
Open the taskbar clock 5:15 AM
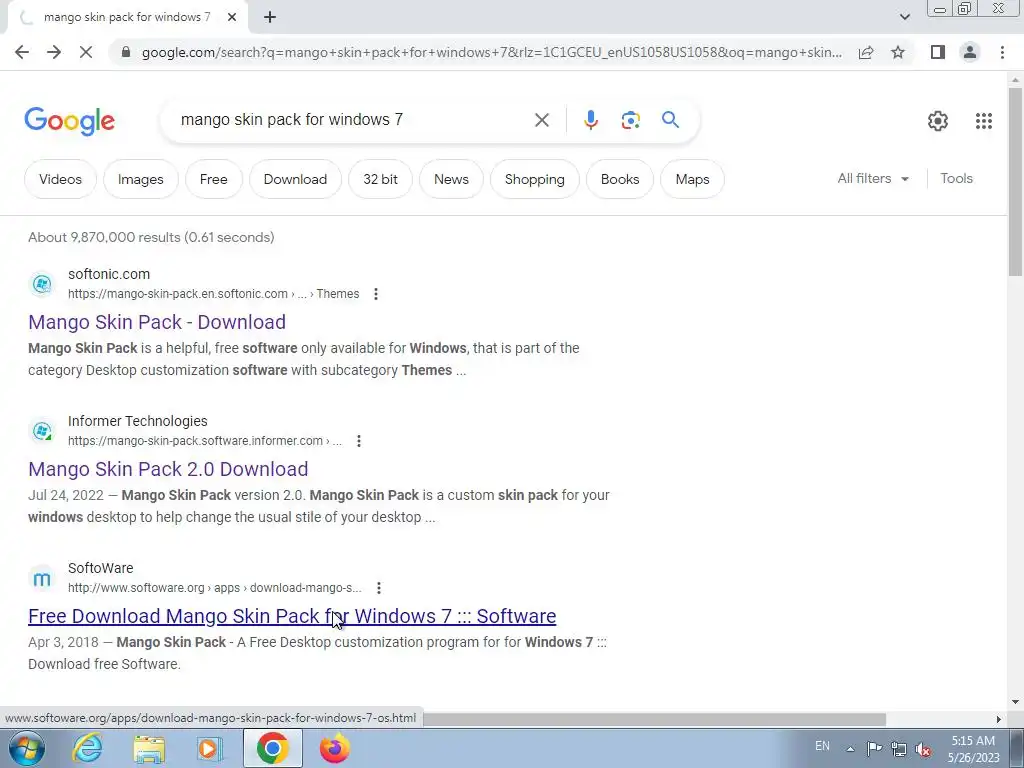pyautogui.click(x=973, y=748)
